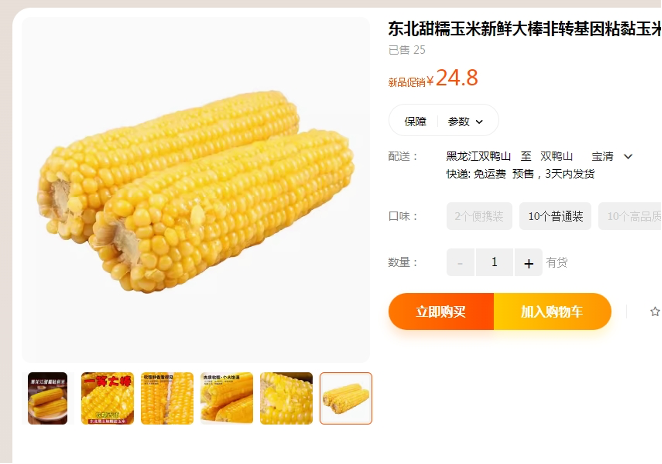
Task: Open the 保障 info tab
Action: tap(415, 122)
